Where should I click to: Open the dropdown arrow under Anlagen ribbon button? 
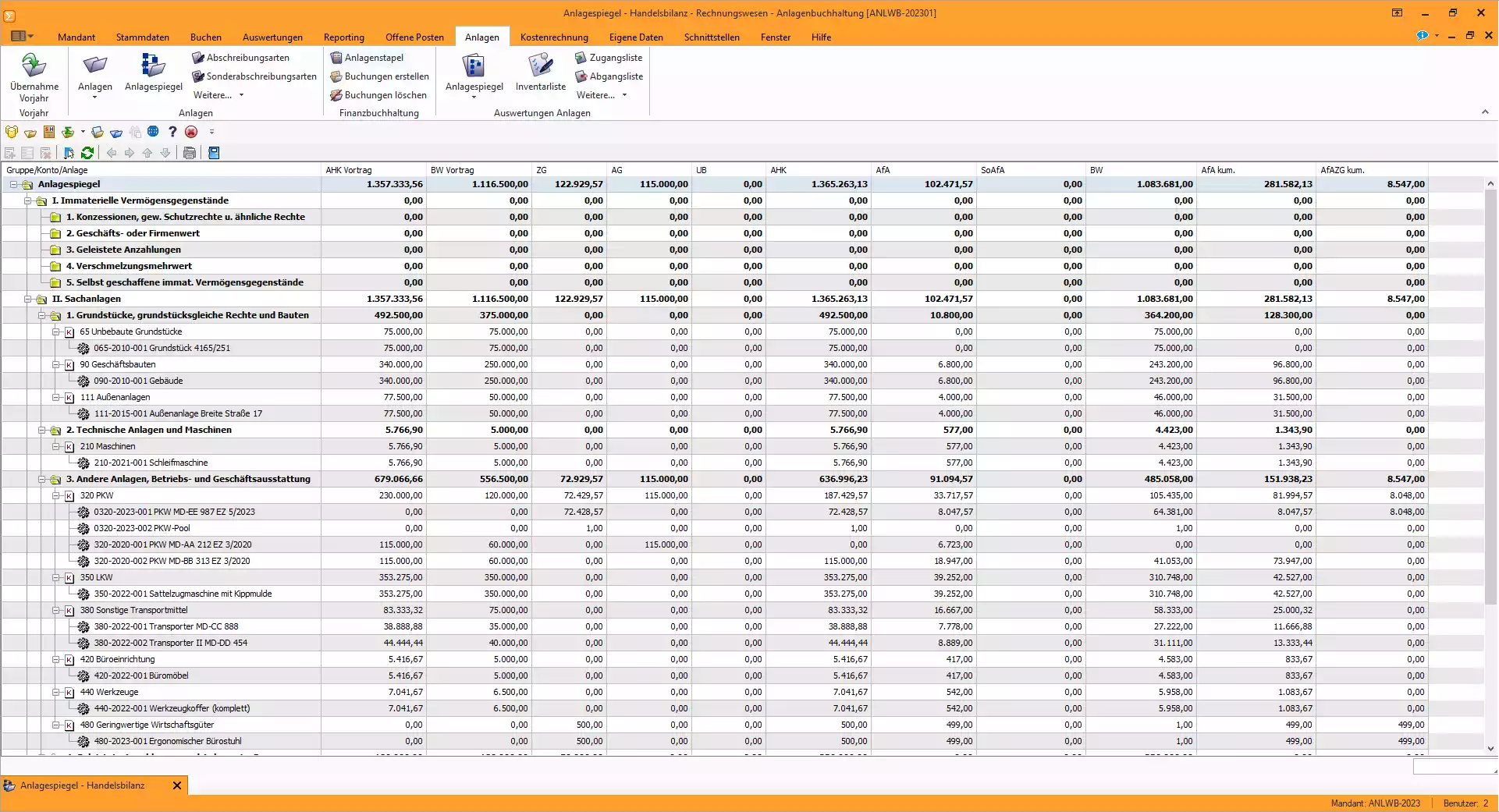coord(95,98)
